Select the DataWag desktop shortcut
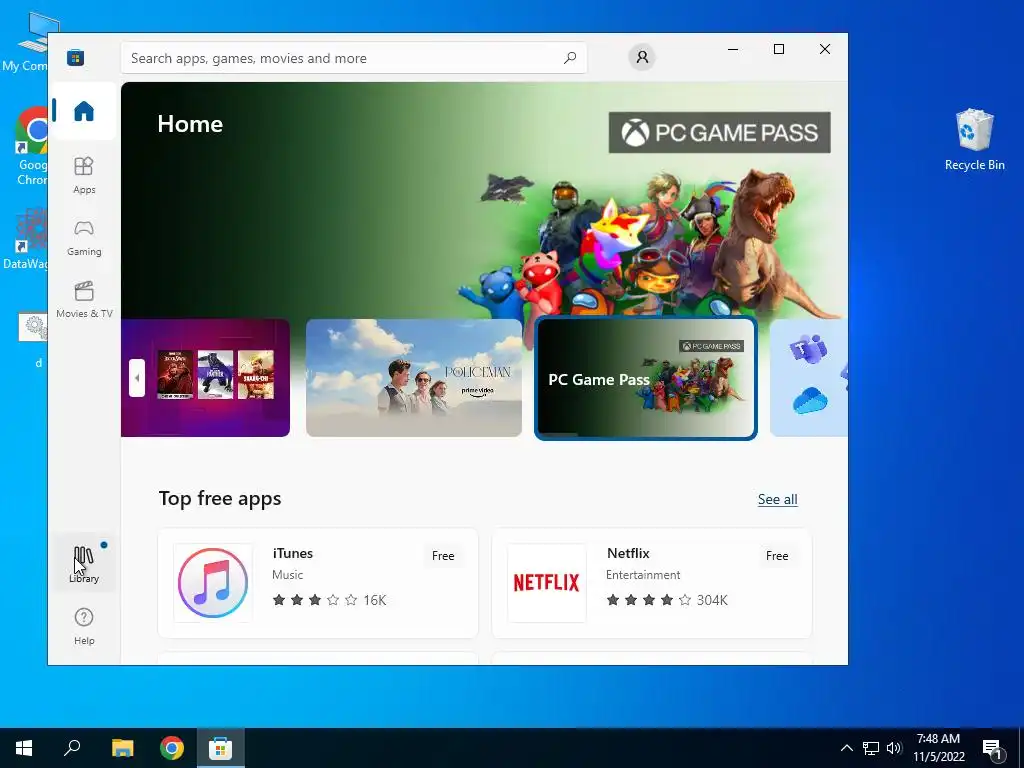1024x768 pixels. coord(26,238)
